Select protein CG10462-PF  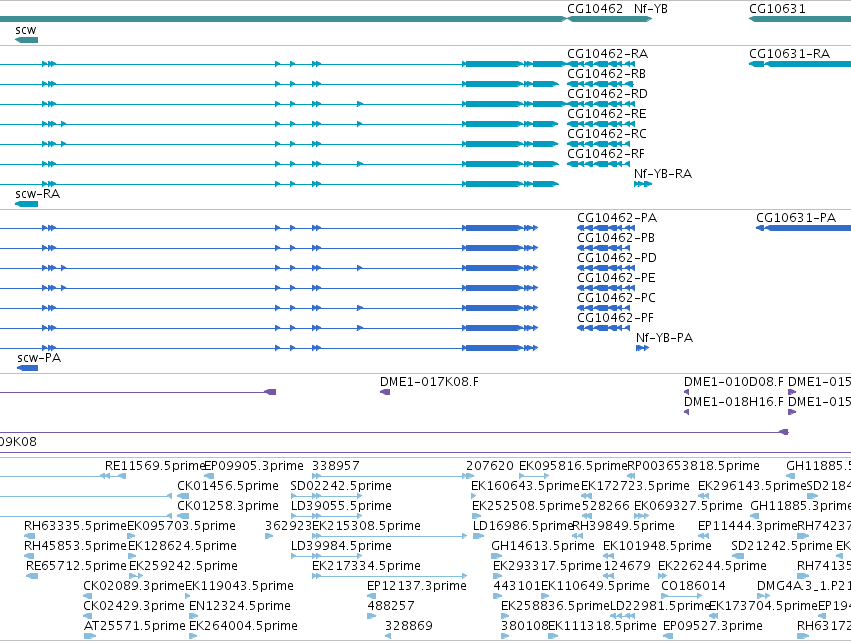(x=615, y=318)
